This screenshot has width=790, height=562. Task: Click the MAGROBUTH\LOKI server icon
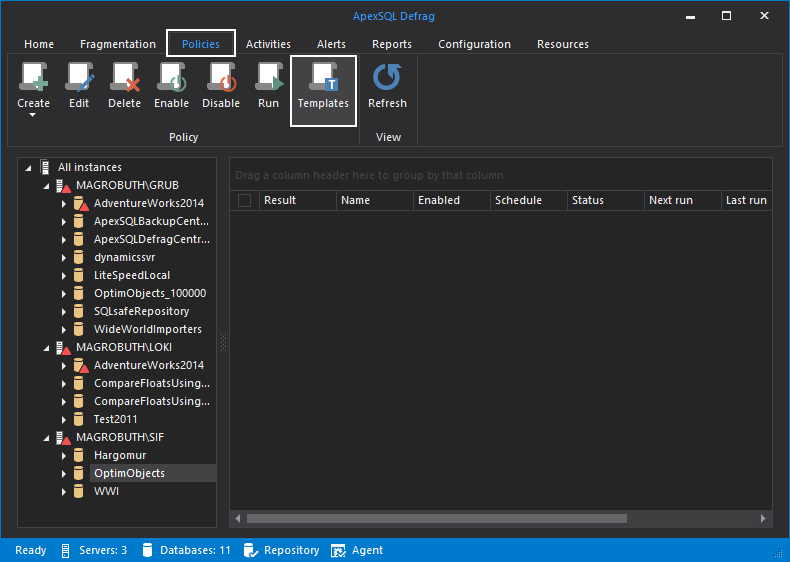63,347
